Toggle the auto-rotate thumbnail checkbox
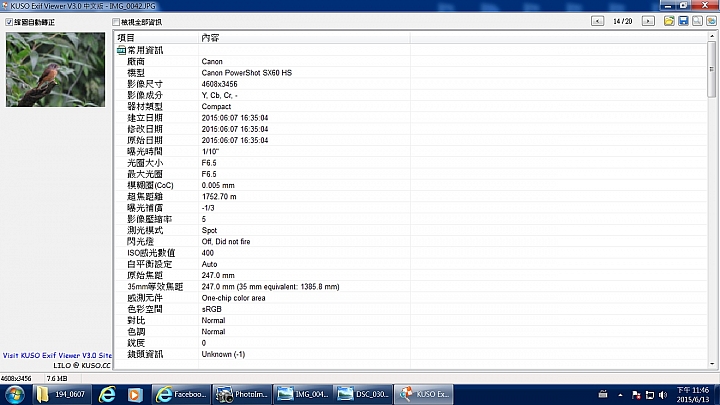 click(x=9, y=22)
